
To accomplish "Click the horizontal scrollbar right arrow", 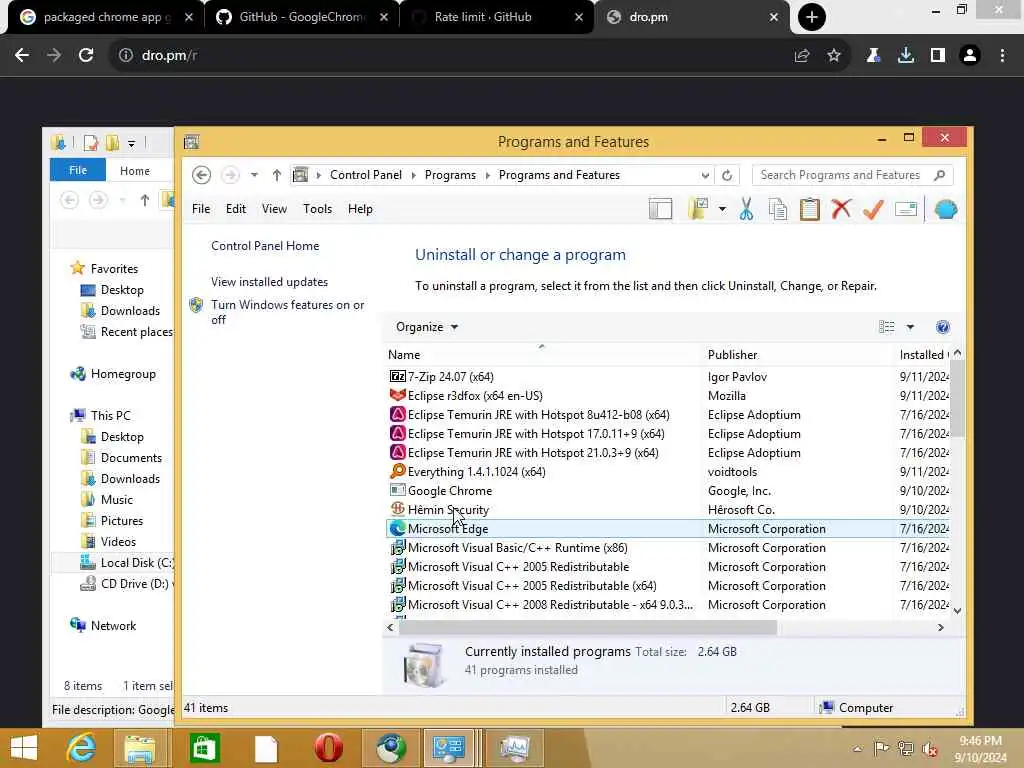I will point(940,628).
